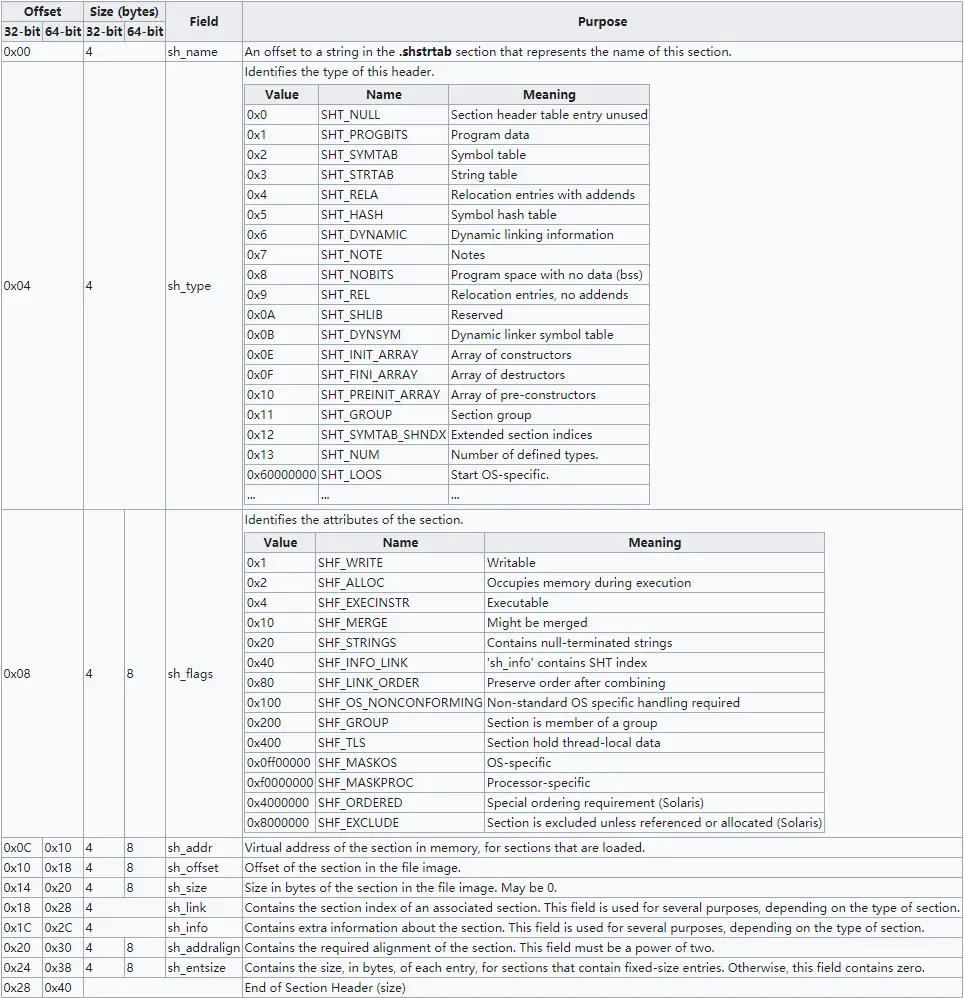The image size is (964, 998).
Task: Click the SHF_LINK_ORDER name cell
Action: [400, 682]
